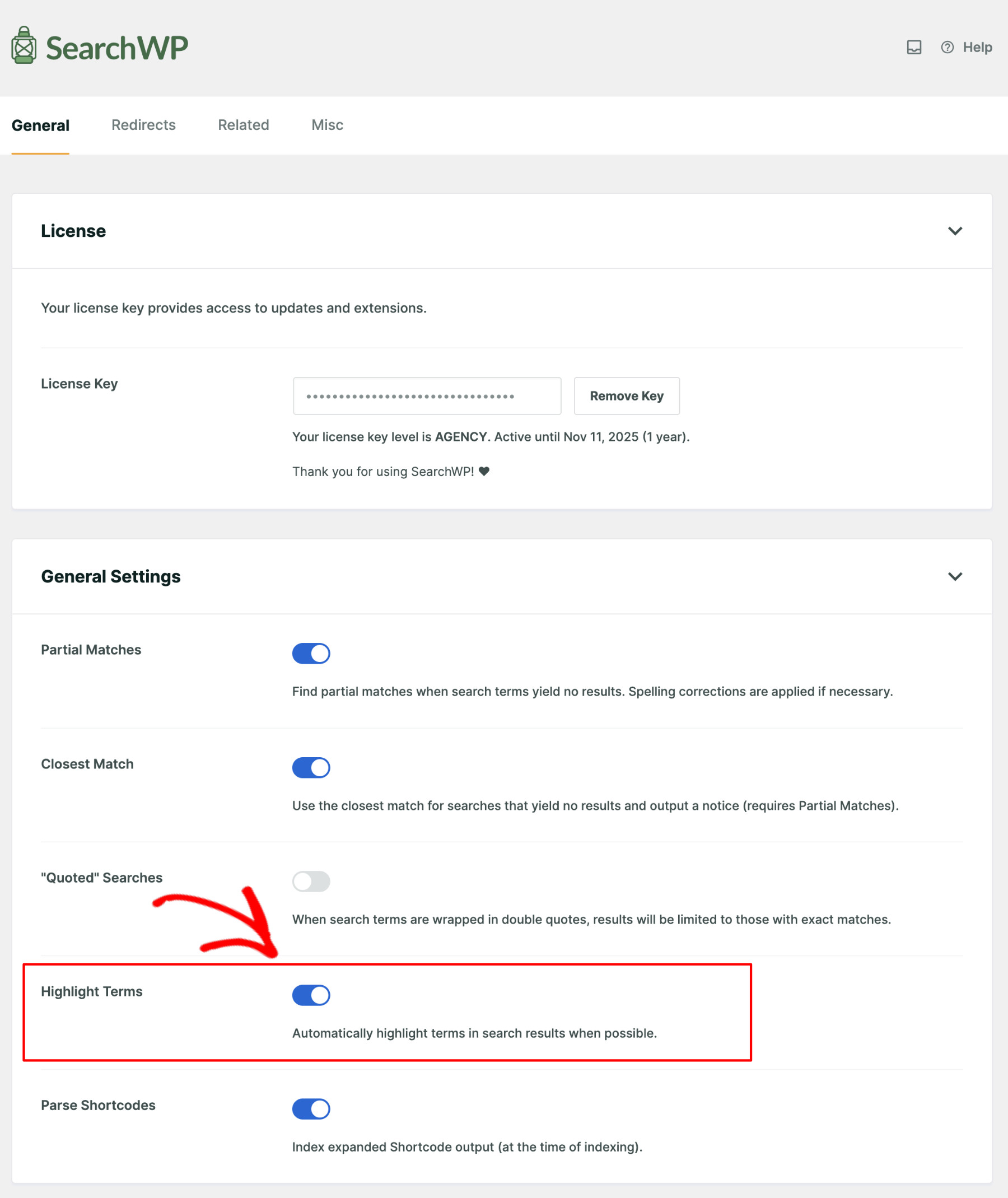Turn off the Closest Match toggle
This screenshot has width=1008, height=1198.
coord(311,767)
